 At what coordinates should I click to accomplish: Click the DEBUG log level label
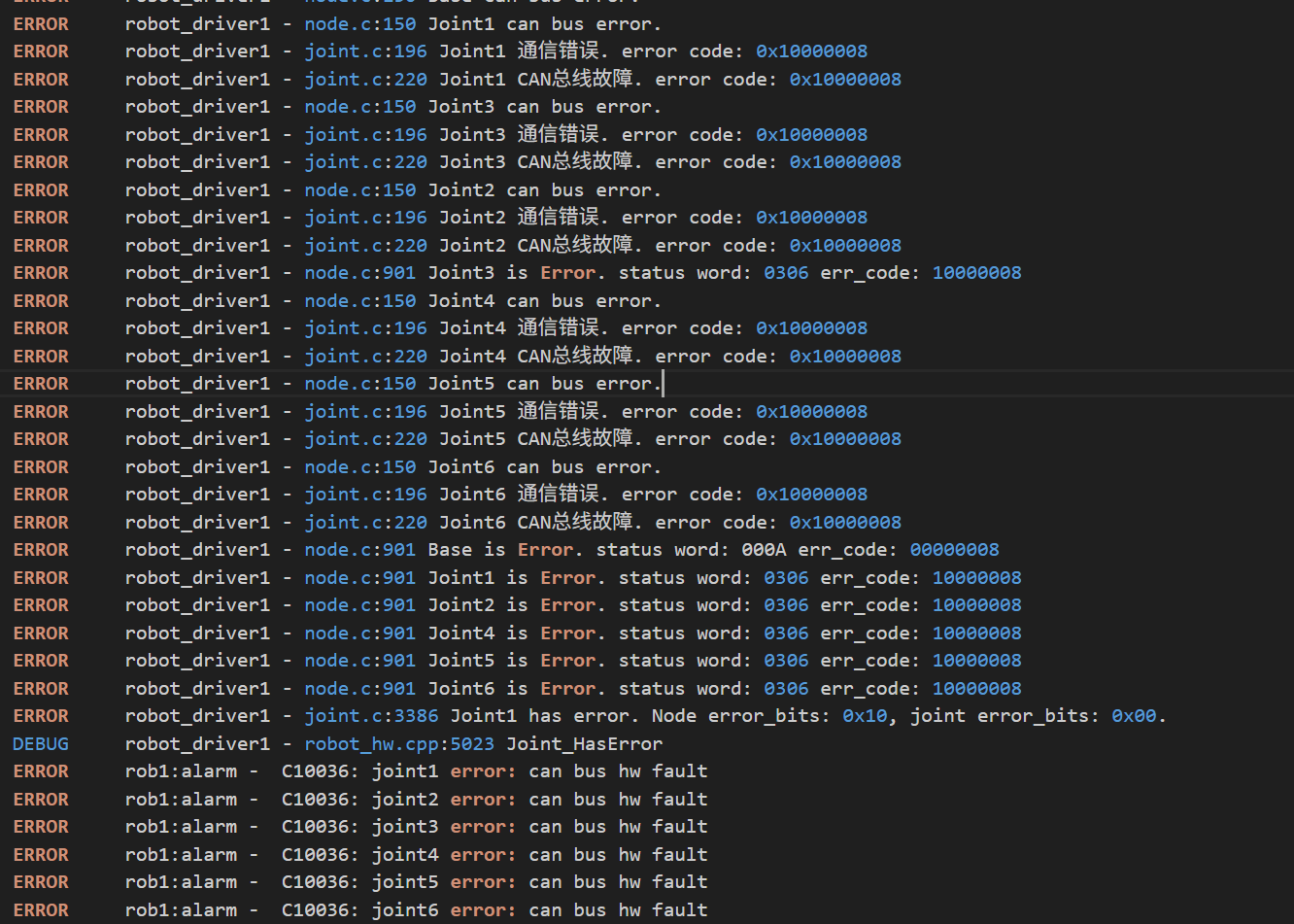point(41,744)
